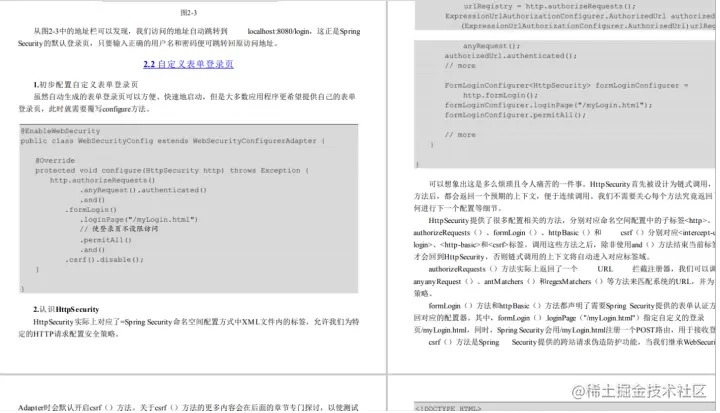The width and height of the screenshot is (720, 413).
Task: Click the "@Override" annotation in code
Action: [x=55, y=161]
